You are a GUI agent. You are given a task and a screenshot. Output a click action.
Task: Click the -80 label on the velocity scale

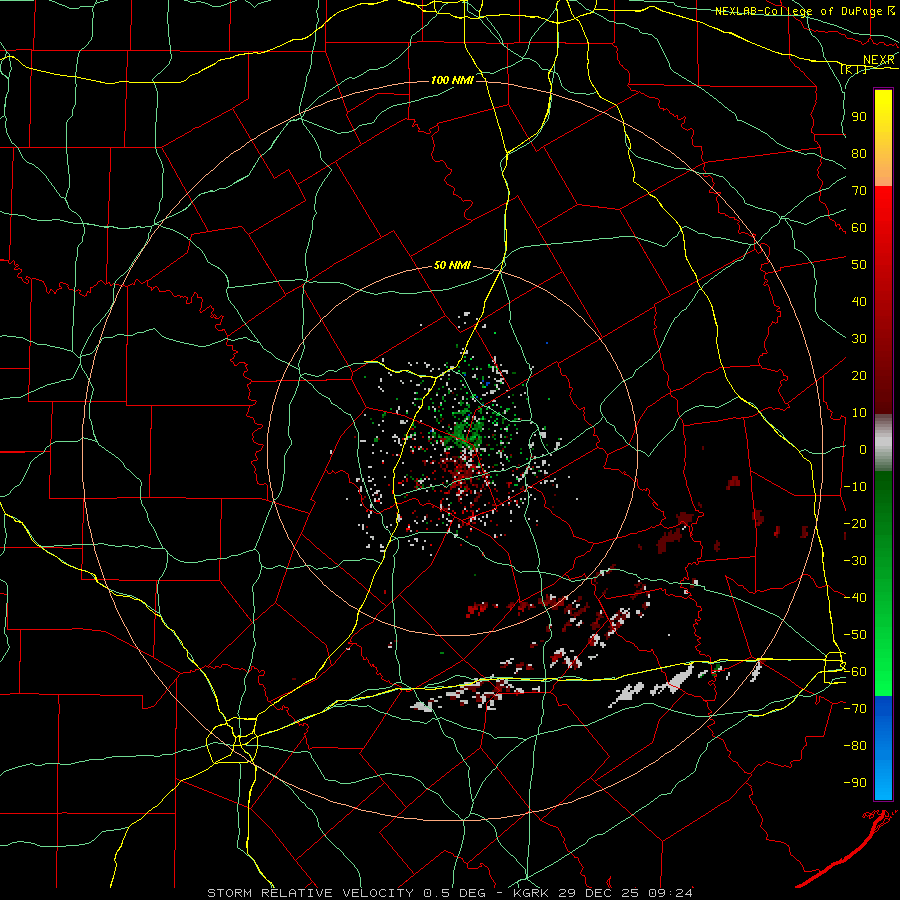click(x=855, y=746)
